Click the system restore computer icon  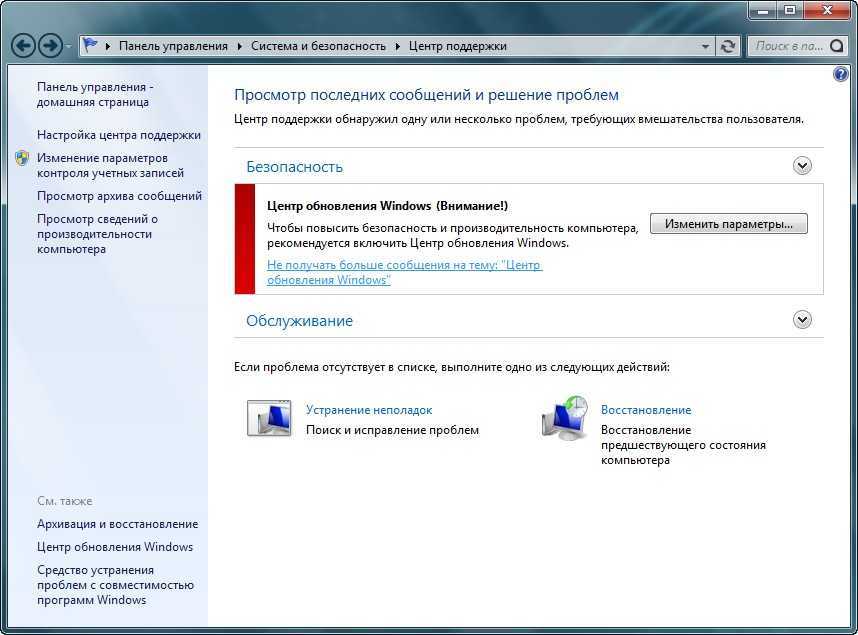(565, 418)
